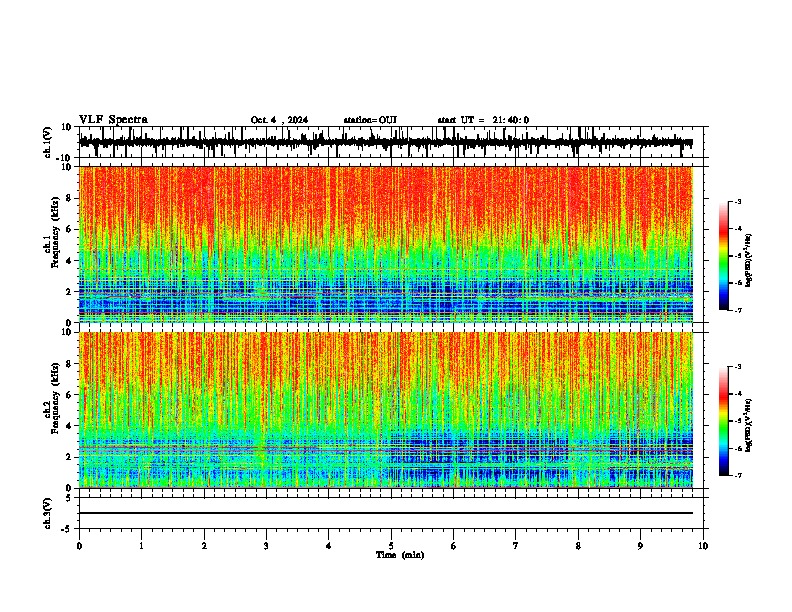This screenshot has height=612, width=792.
Task: Click the "ch.1(V)" axis label
Action: (x=48, y=142)
